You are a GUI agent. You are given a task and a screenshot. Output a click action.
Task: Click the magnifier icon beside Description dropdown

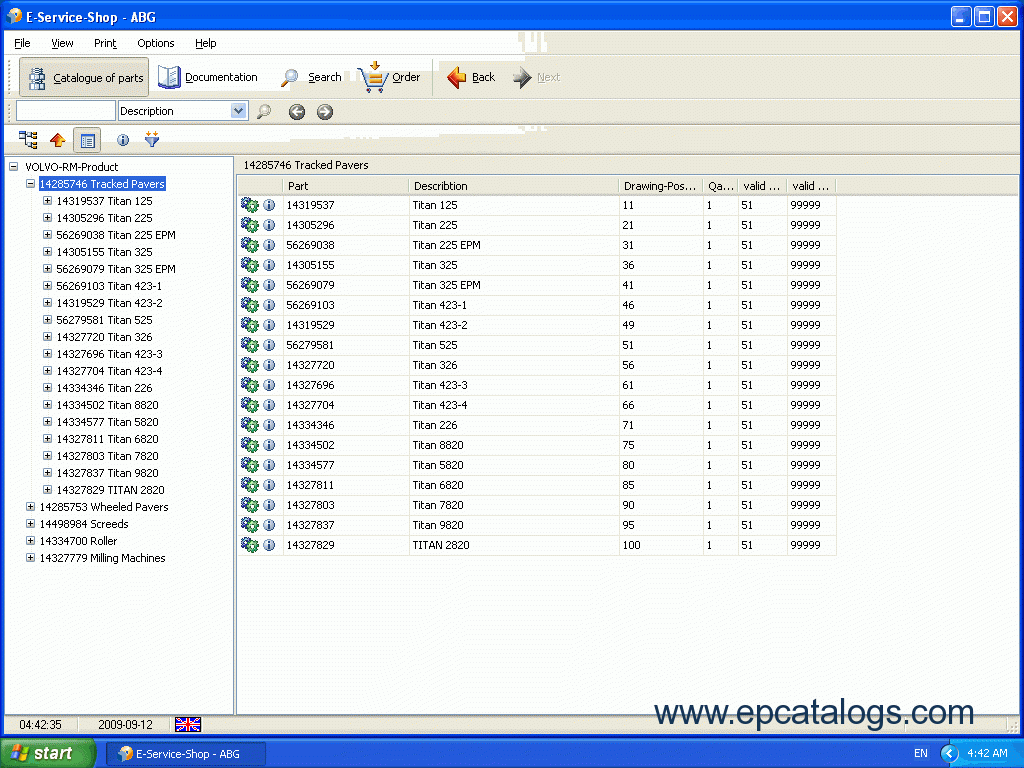[x=264, y=112]
